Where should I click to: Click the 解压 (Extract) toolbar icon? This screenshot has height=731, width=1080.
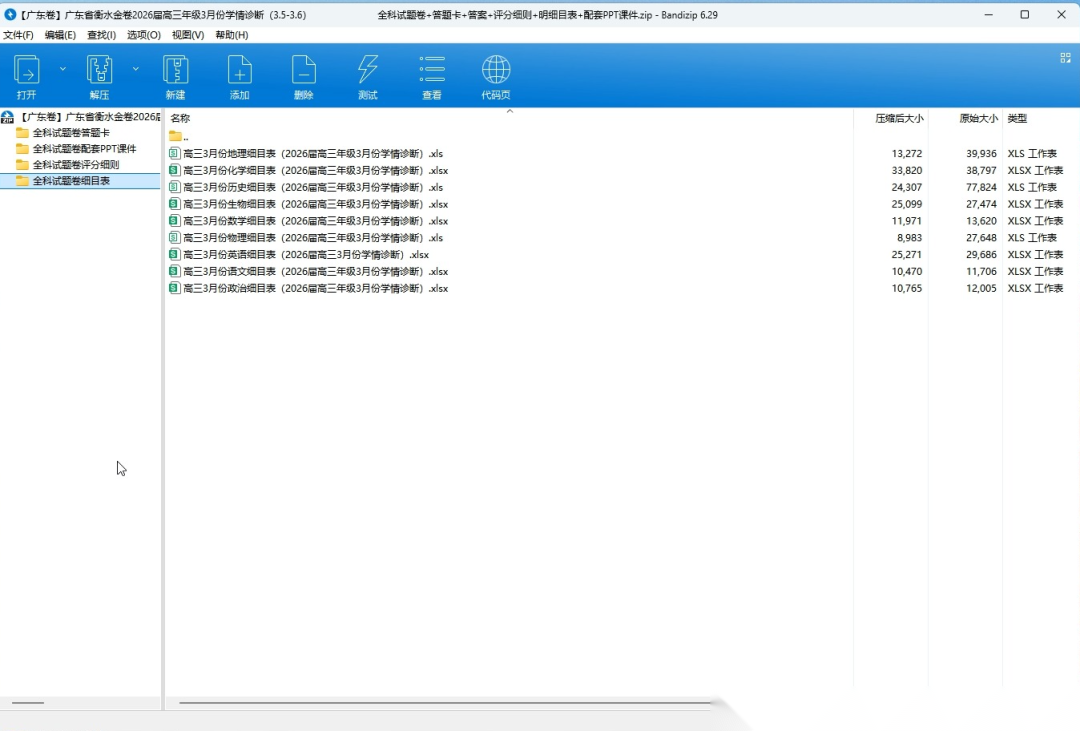tap(99, 71)
